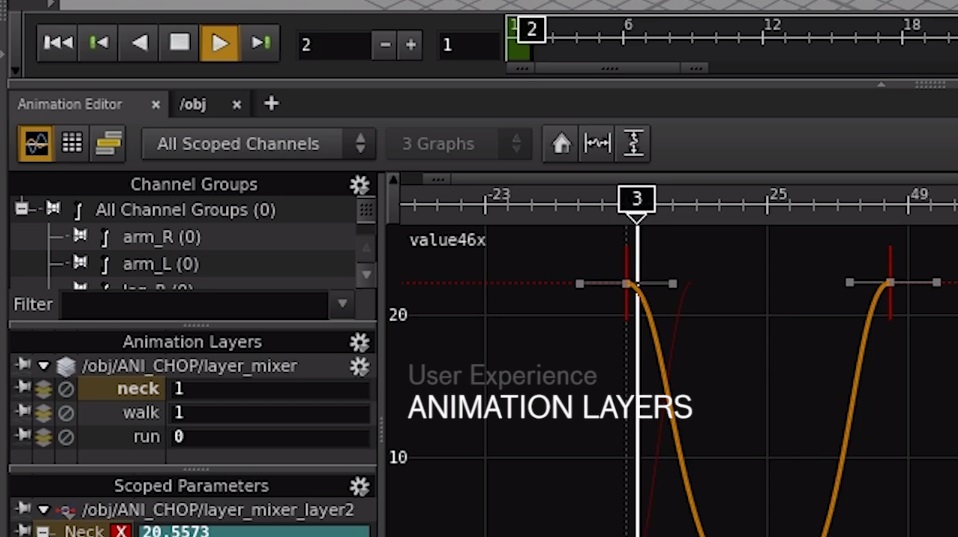The image size is (958, 537).
Task: Add a new pane tab
Action: [271, 104]
